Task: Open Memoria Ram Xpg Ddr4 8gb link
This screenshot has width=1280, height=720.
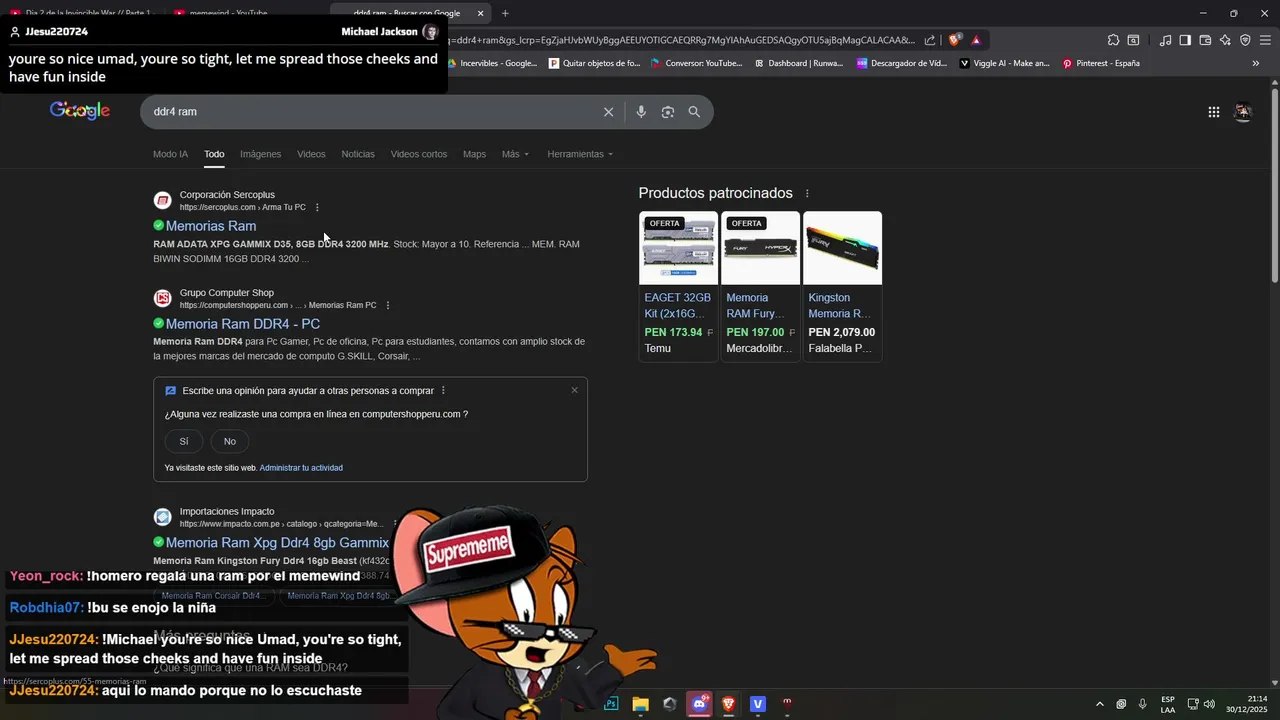Action: [277, 543]
